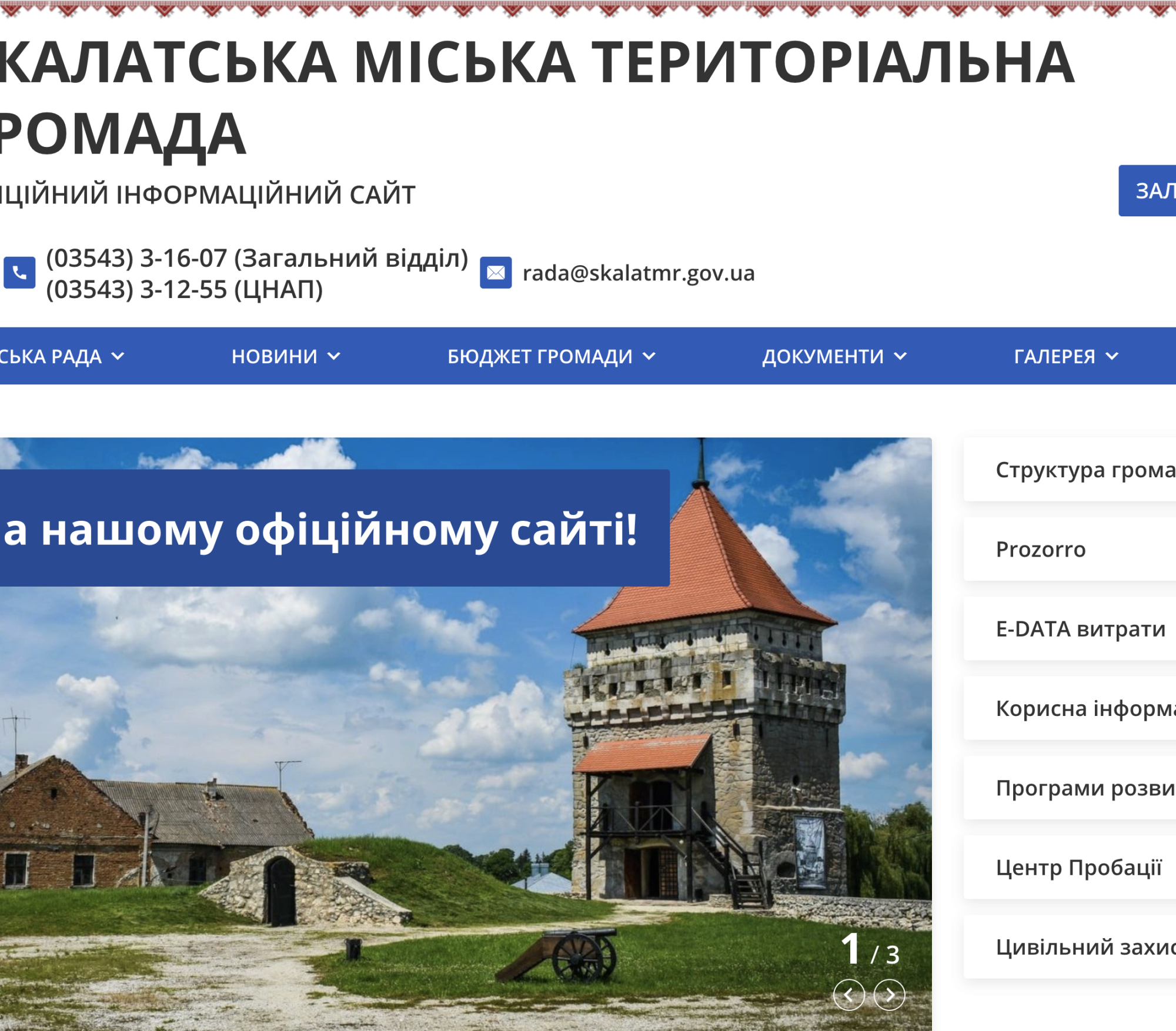This screenshot has height=1031, width=1176.
Task: Click the blue envelope email icon
Action: (496, 273)
